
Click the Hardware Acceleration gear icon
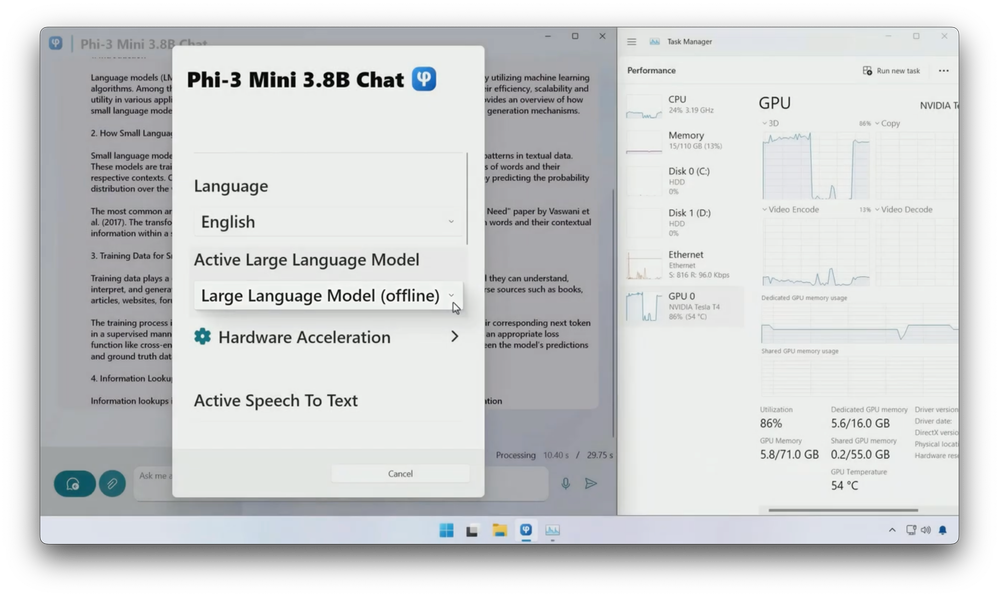coord(203,336)
